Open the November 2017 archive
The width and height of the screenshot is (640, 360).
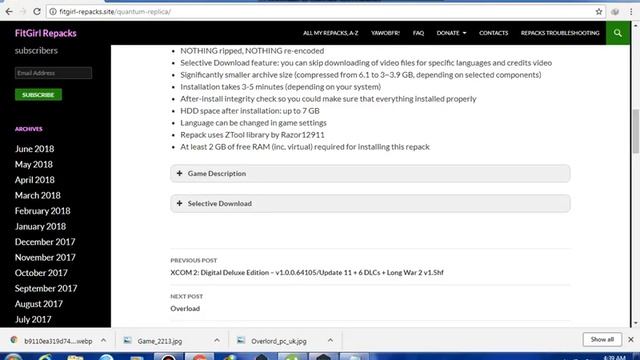(45, 258)
